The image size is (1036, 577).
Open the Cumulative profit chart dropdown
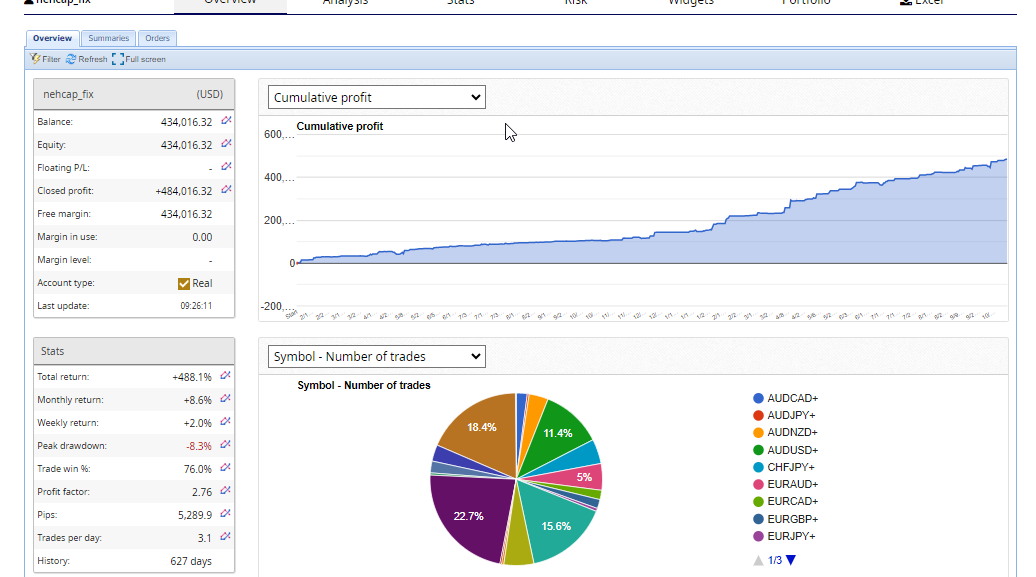pos(377,97)
